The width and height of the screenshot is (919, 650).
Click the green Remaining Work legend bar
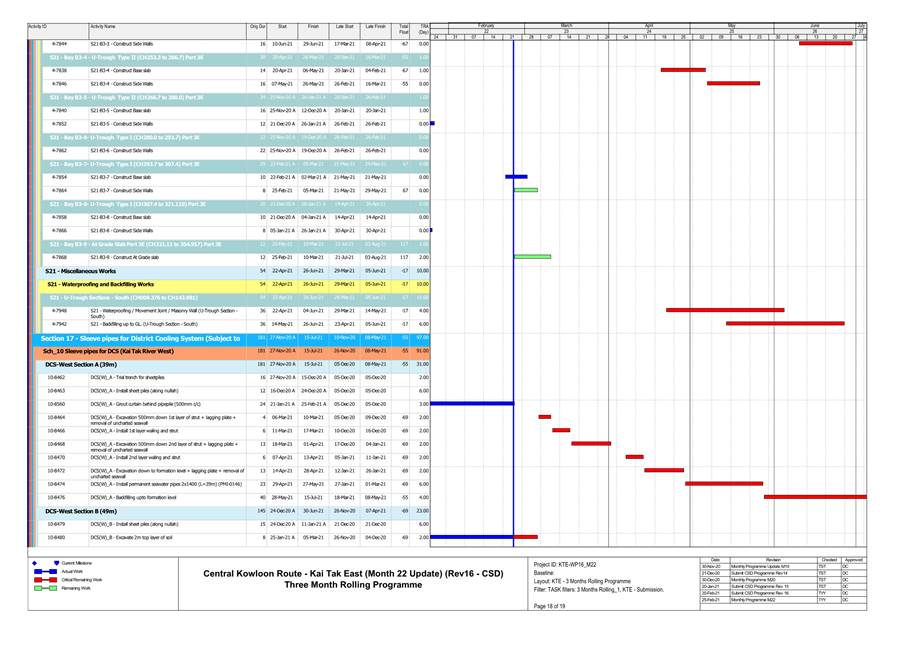(43, 588)
